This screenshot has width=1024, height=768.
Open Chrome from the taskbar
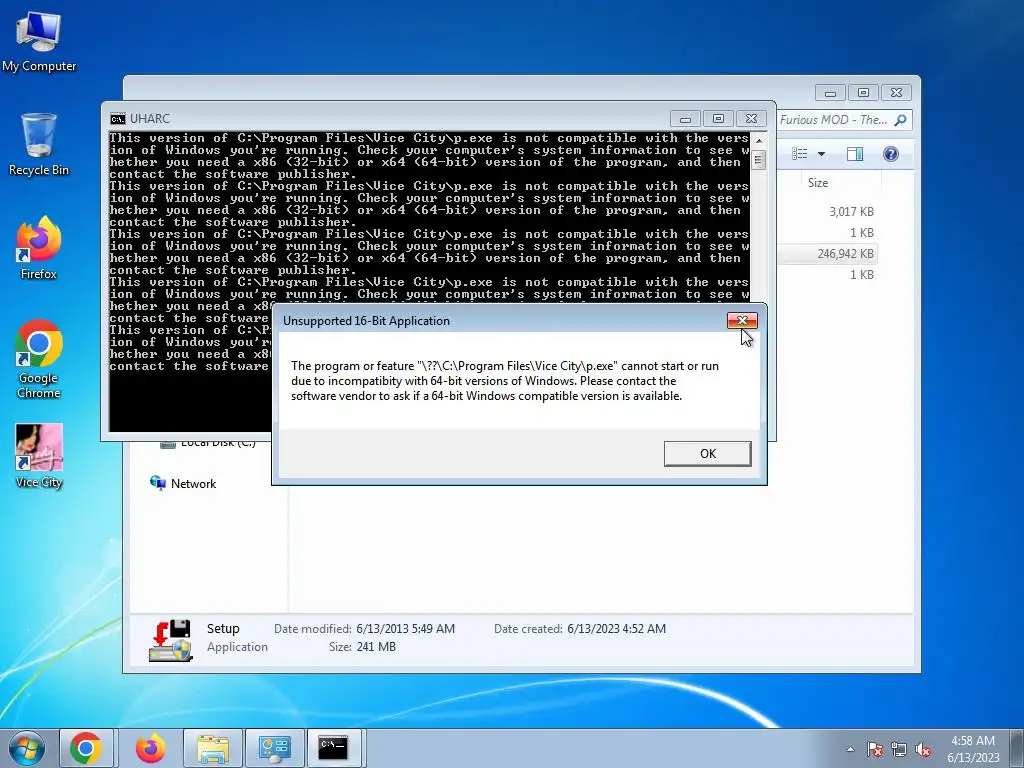pos(86,748)
